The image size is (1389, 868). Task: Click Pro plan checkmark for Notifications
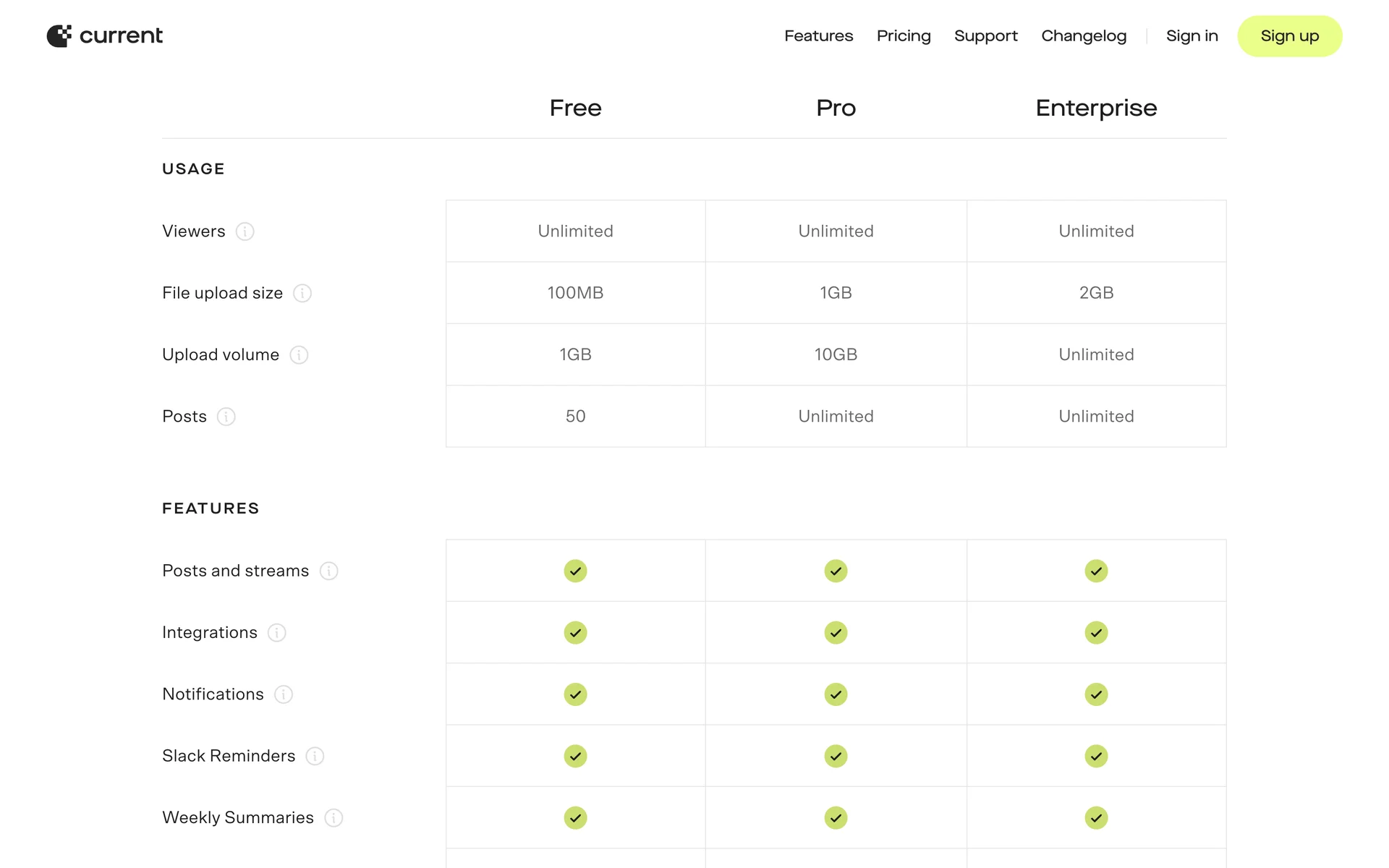(x=836, y=694)
